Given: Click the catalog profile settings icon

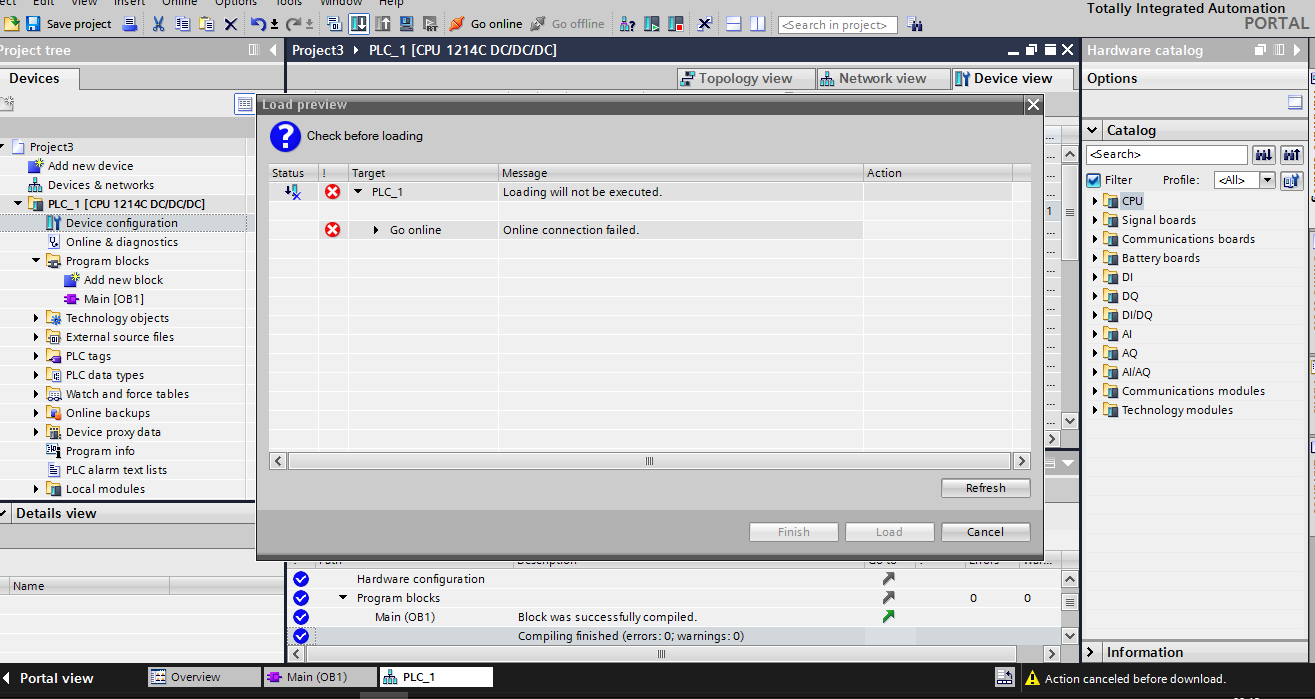Looking at the screenshot, I should coord(1292,180).
